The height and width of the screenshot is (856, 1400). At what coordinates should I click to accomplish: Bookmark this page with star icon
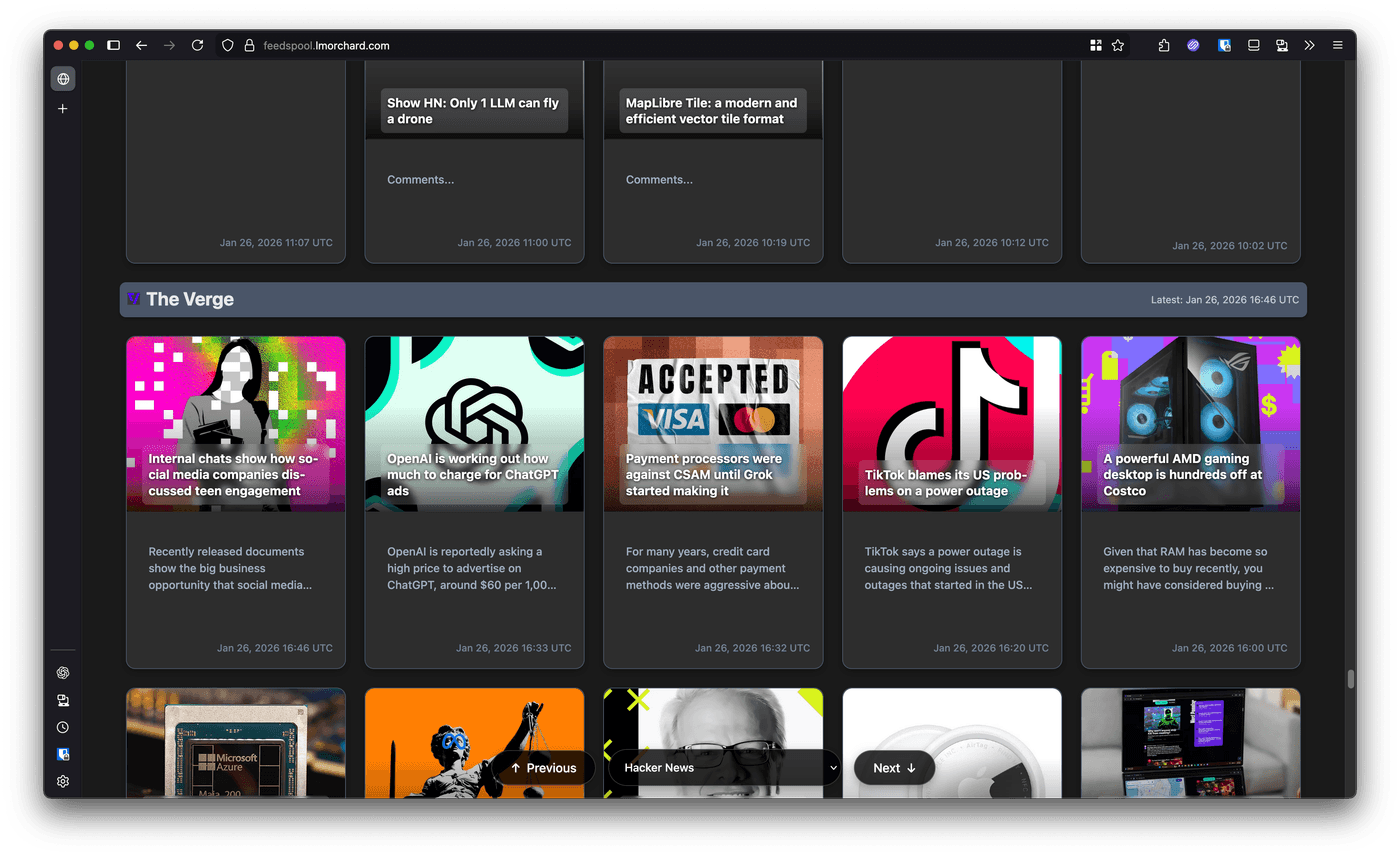pyautogui.click(x=1118, y=45)
